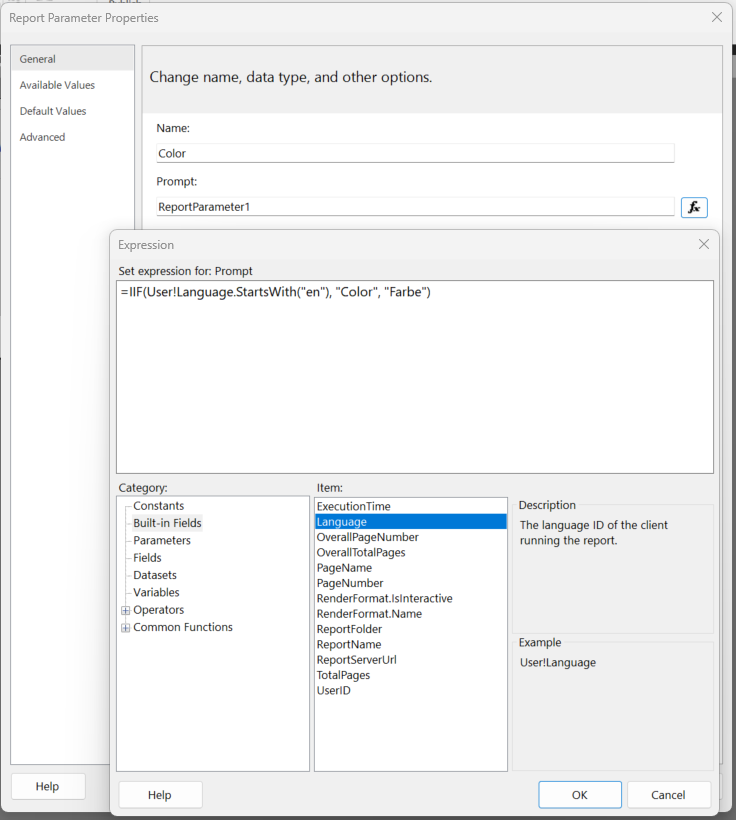This screenshot has height=820, width=736.
Task: Expand the Common Functions category node
Action: click(125, 628)
